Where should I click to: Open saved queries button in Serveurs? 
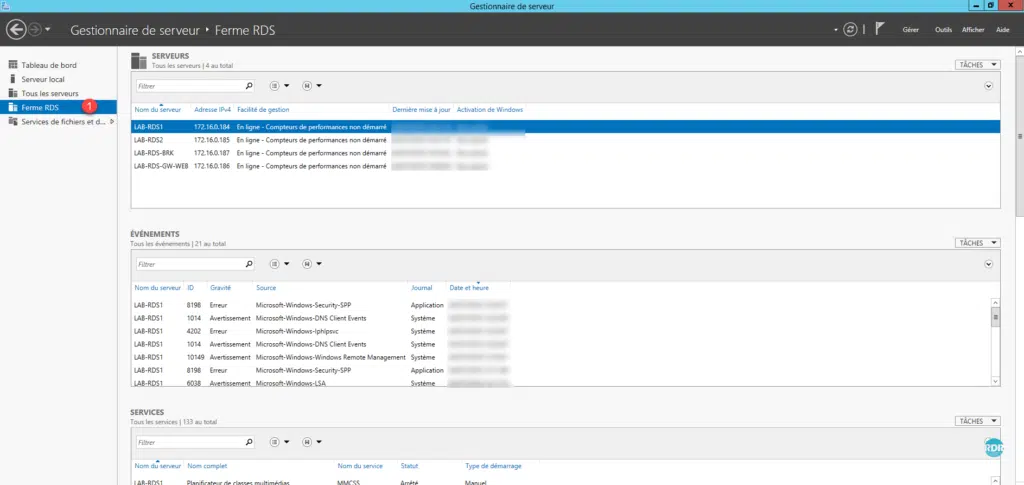[x=312, y=86]
